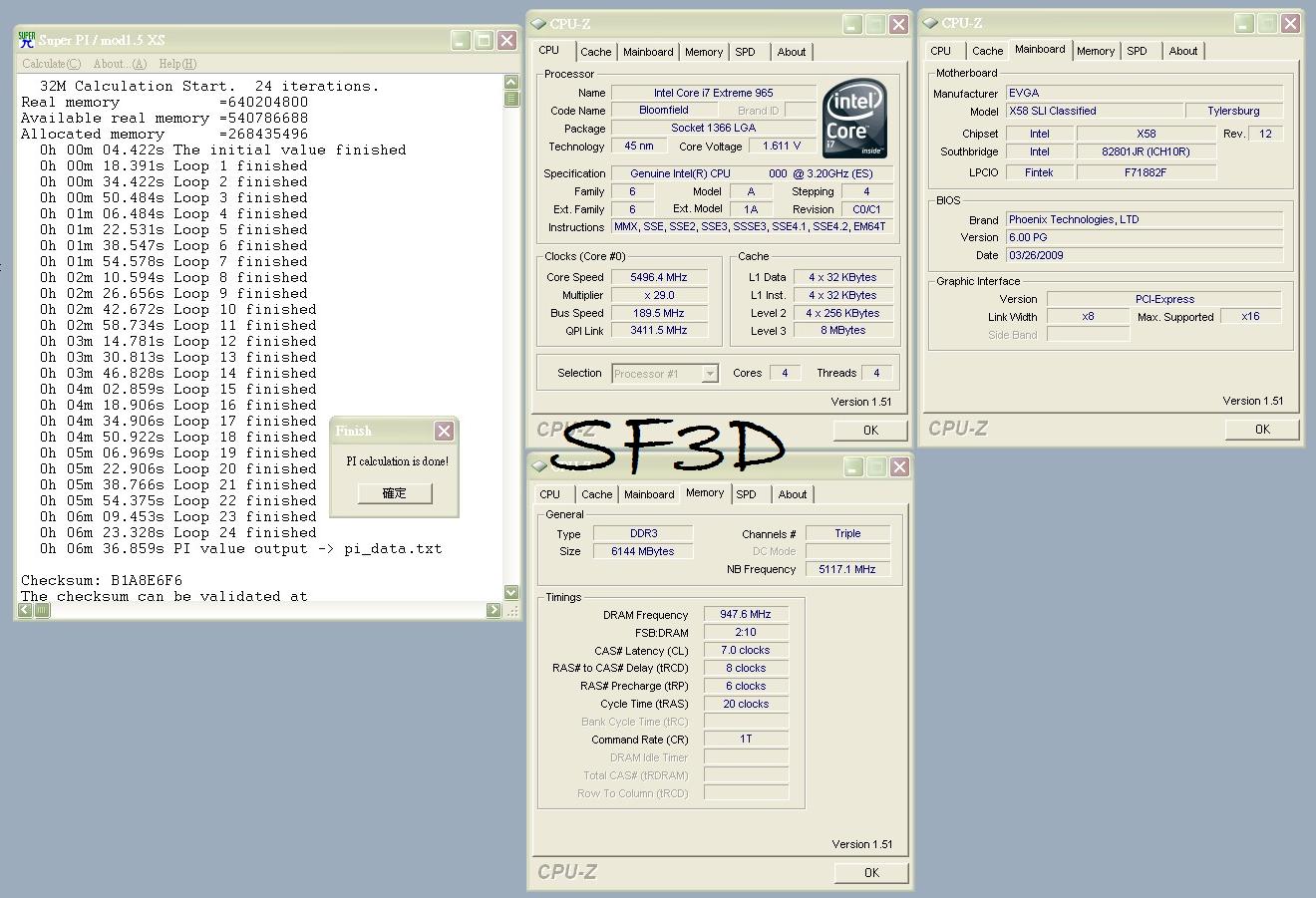The image size is (1316, 898).
Task: Select the Mainboard tab in CPU window
Action: [x=648, y=52]
